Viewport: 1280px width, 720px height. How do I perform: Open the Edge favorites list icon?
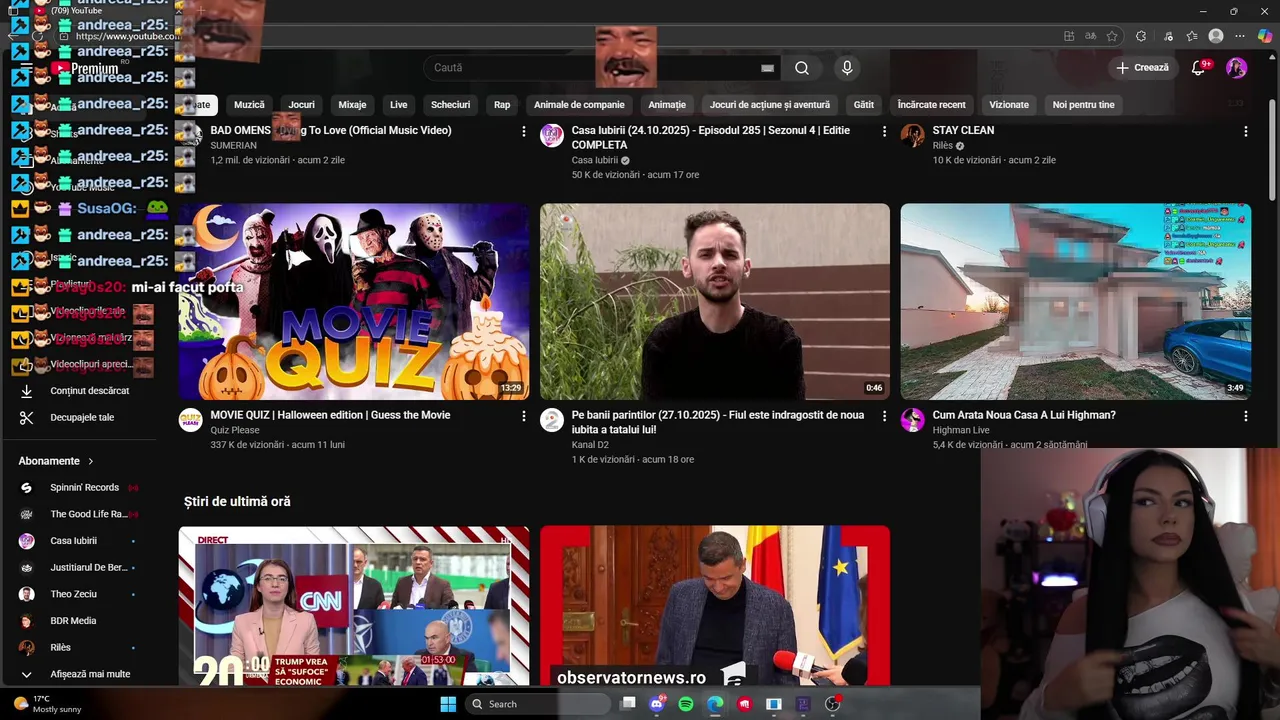1192,36
